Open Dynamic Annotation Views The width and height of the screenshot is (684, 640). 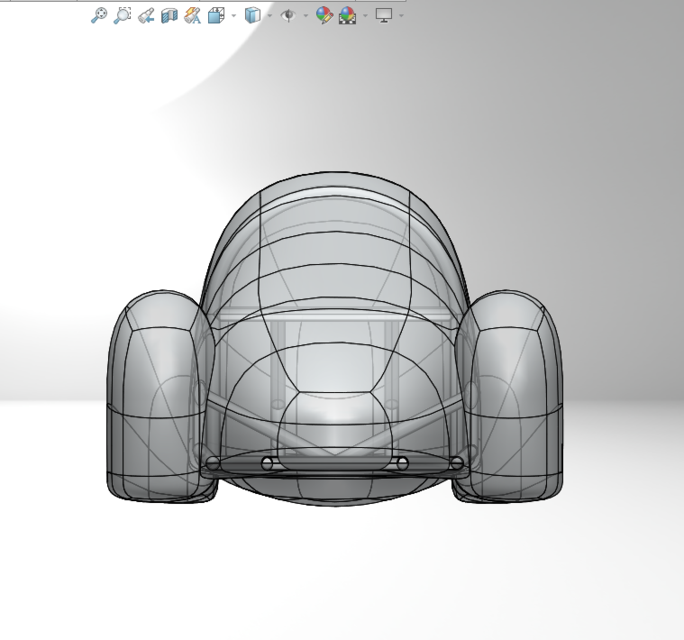pos(192,15)
